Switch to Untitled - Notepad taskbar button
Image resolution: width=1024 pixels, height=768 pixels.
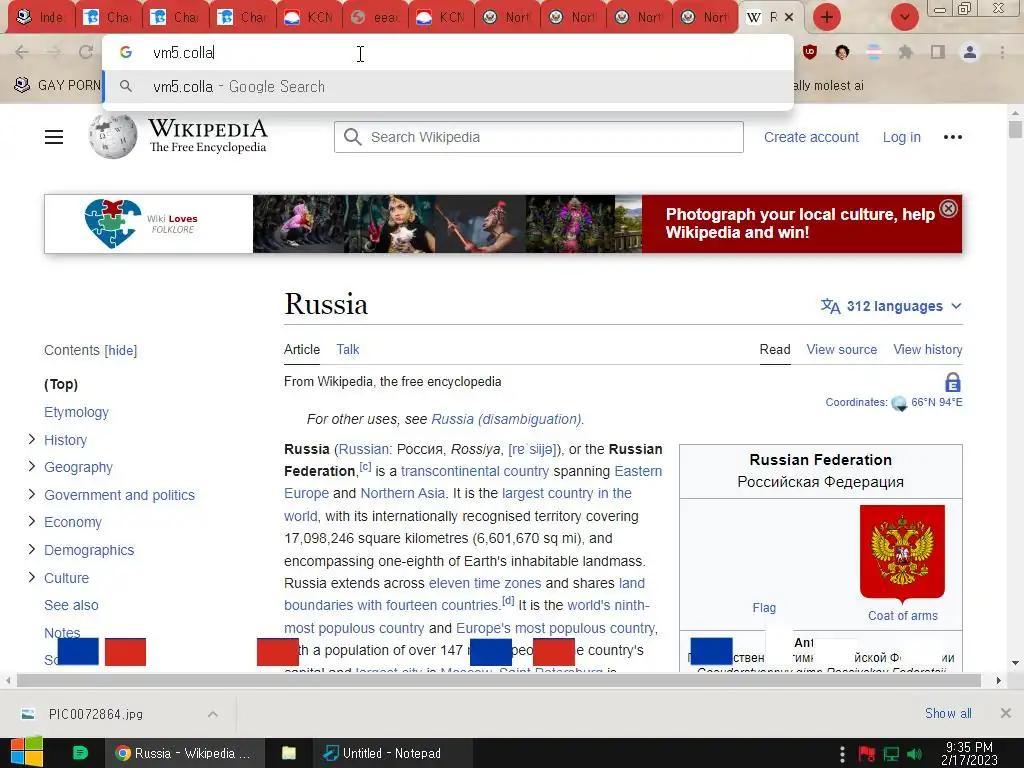pos(392,753)
